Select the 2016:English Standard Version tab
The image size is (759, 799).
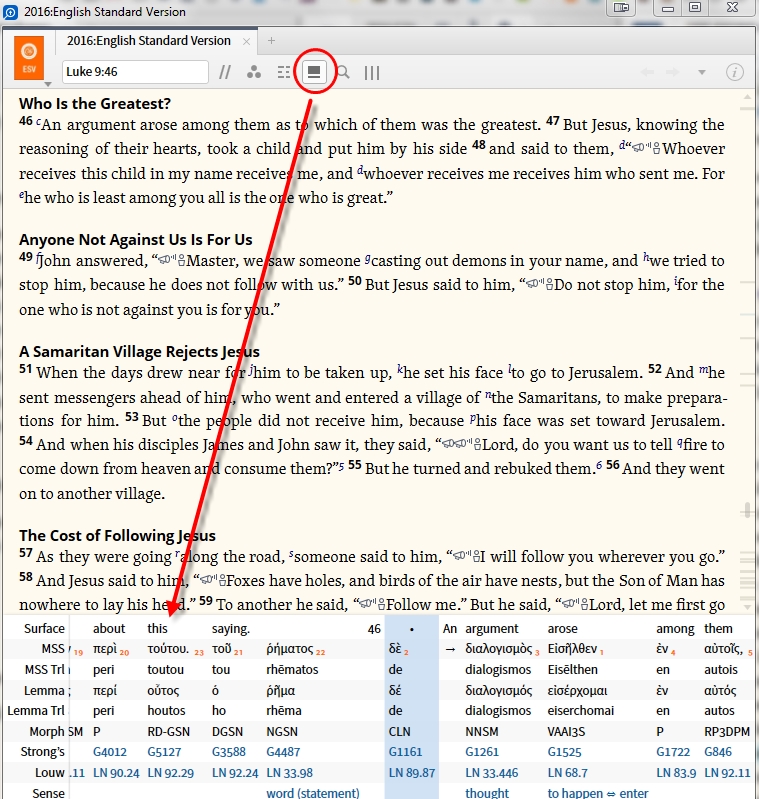148,41
